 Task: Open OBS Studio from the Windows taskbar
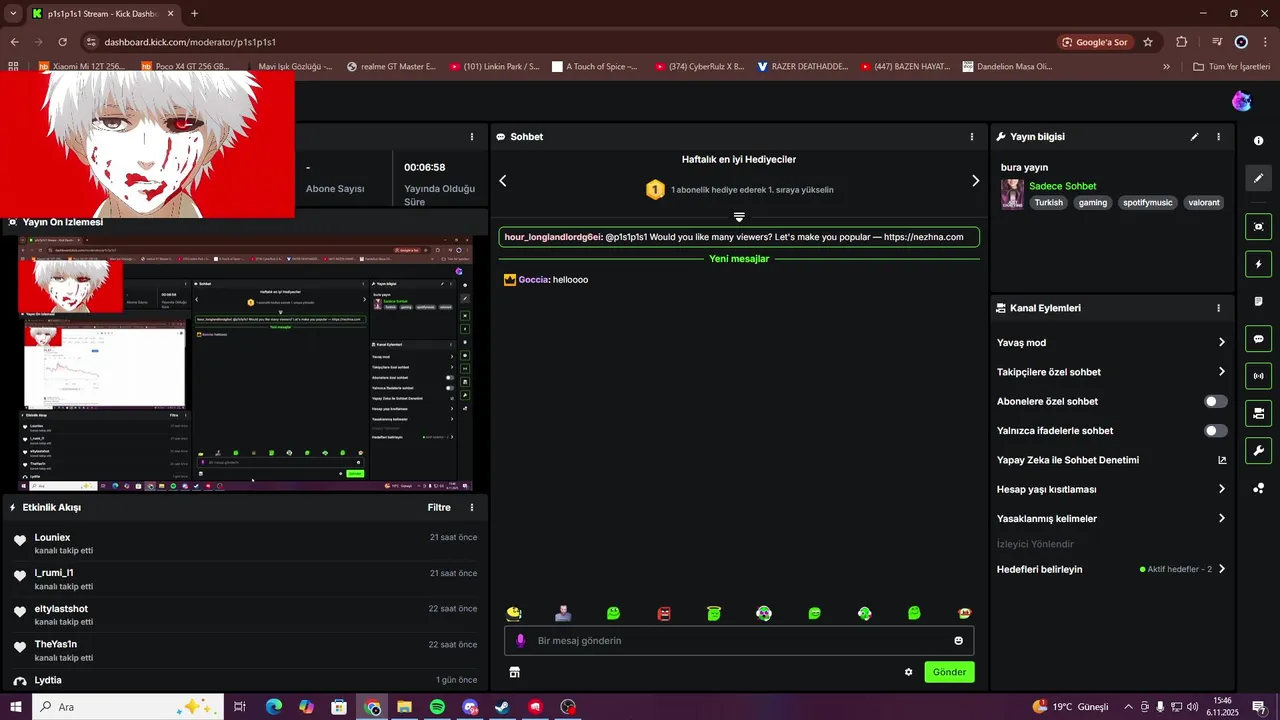(568, 707)
